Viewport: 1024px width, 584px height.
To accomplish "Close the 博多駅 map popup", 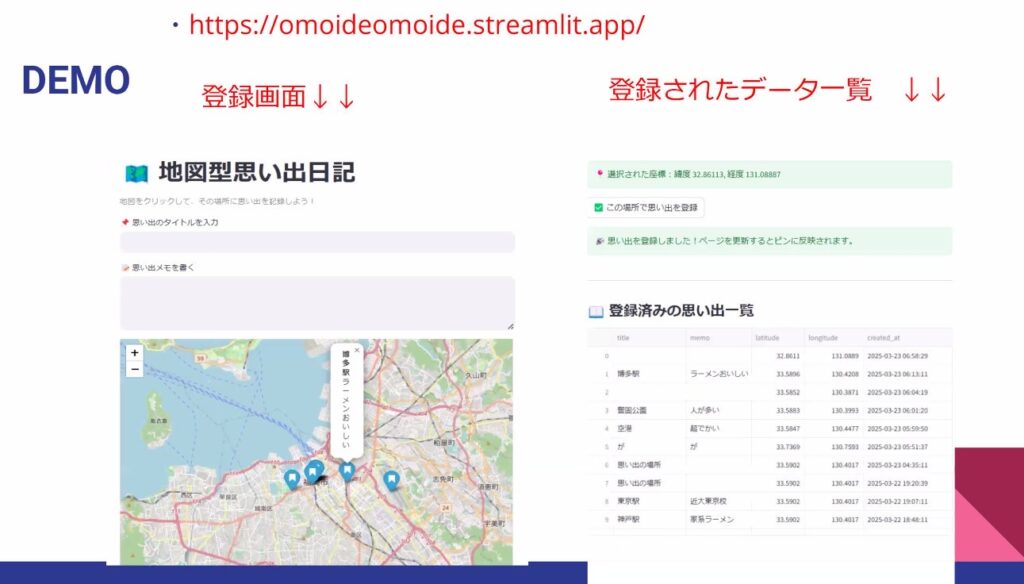I will [x=357, y=351].
